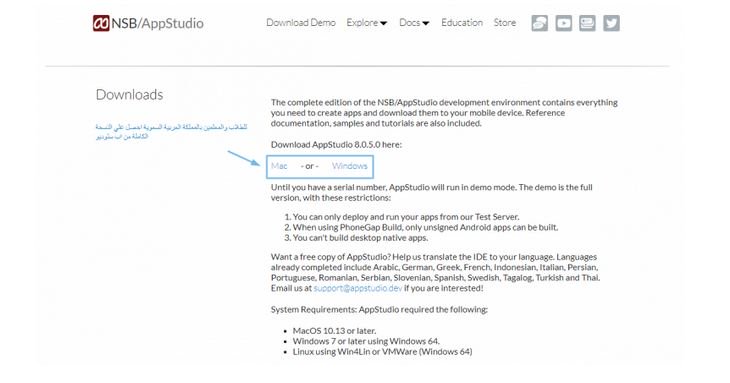Expand the Docs dropdown menu
This screenshot has height=383, width=730.
click(x=414, y=23)
